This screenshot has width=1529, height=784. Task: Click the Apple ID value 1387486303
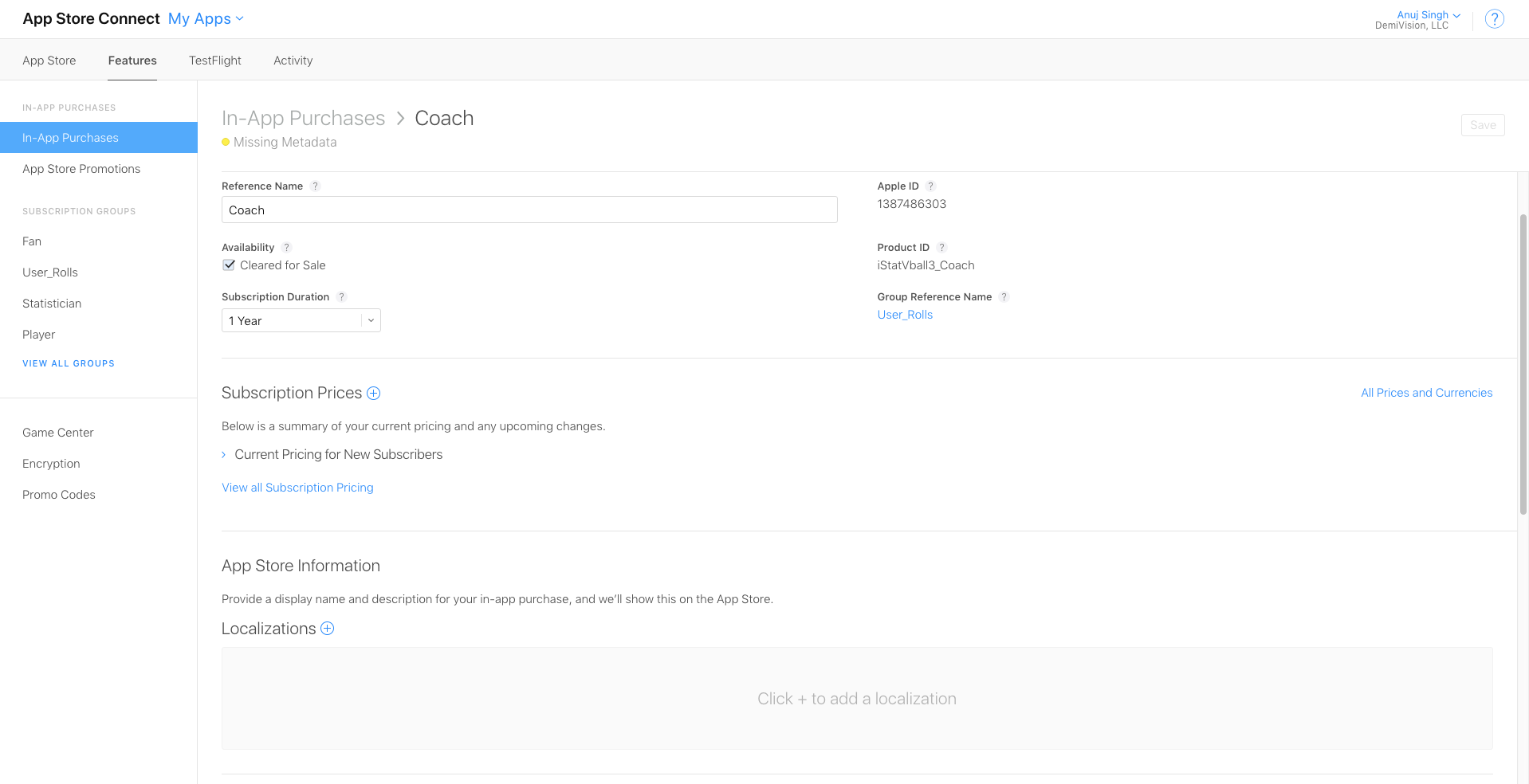[x=912, y=204]
